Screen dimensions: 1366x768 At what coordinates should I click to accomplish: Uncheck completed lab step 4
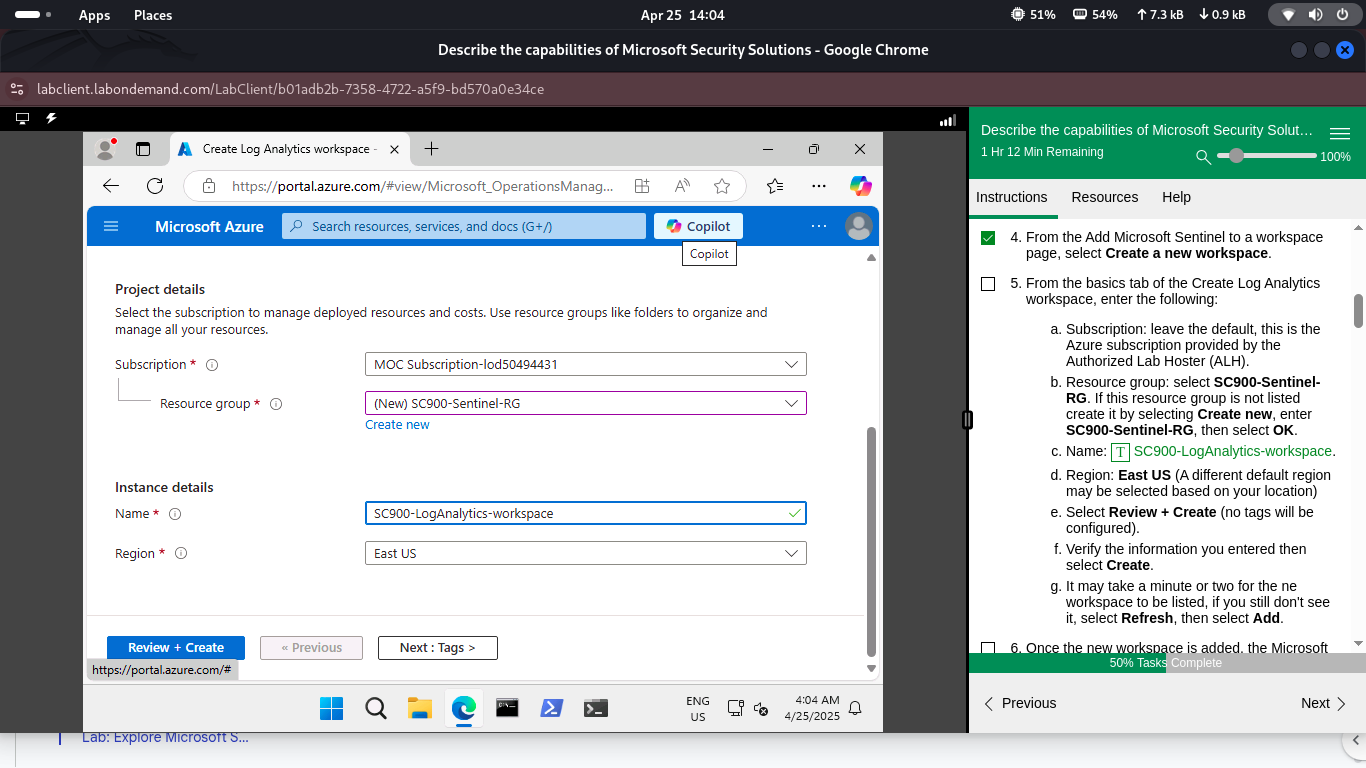988,238
